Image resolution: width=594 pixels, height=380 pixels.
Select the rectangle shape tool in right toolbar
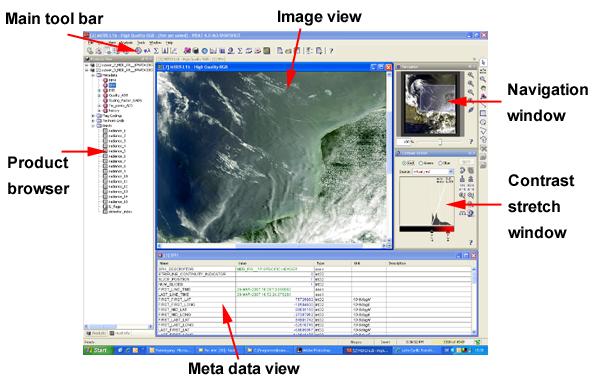tap(483, 113)
